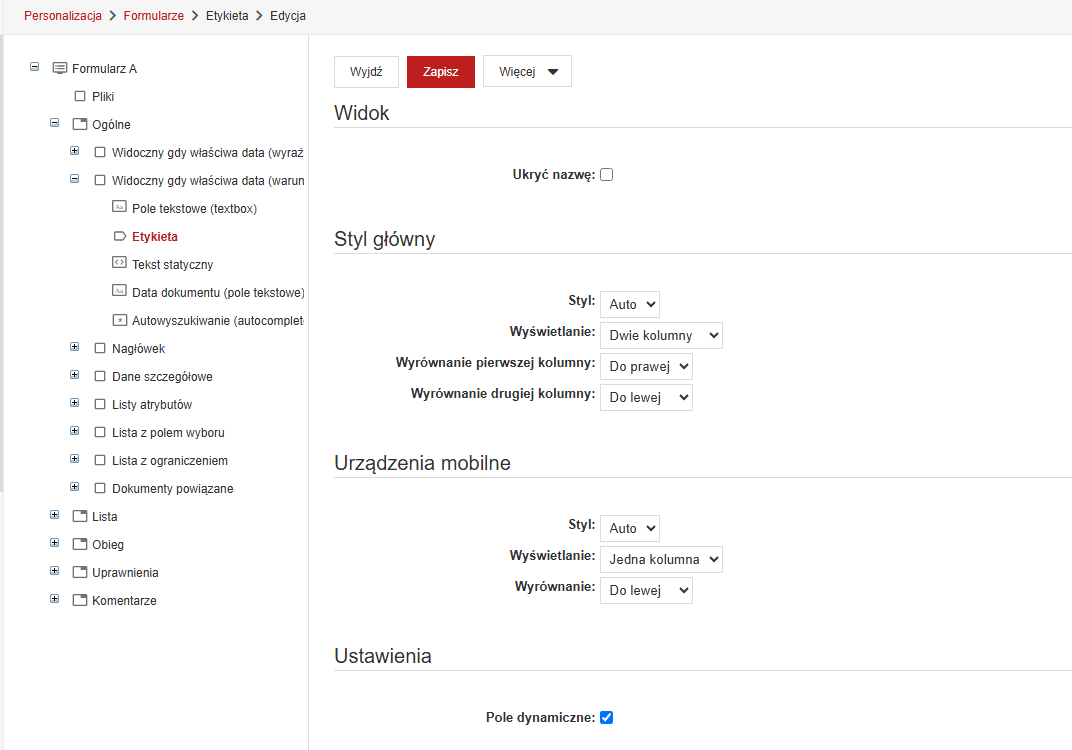Expand the Nagłówek tree node

(75, 347)
